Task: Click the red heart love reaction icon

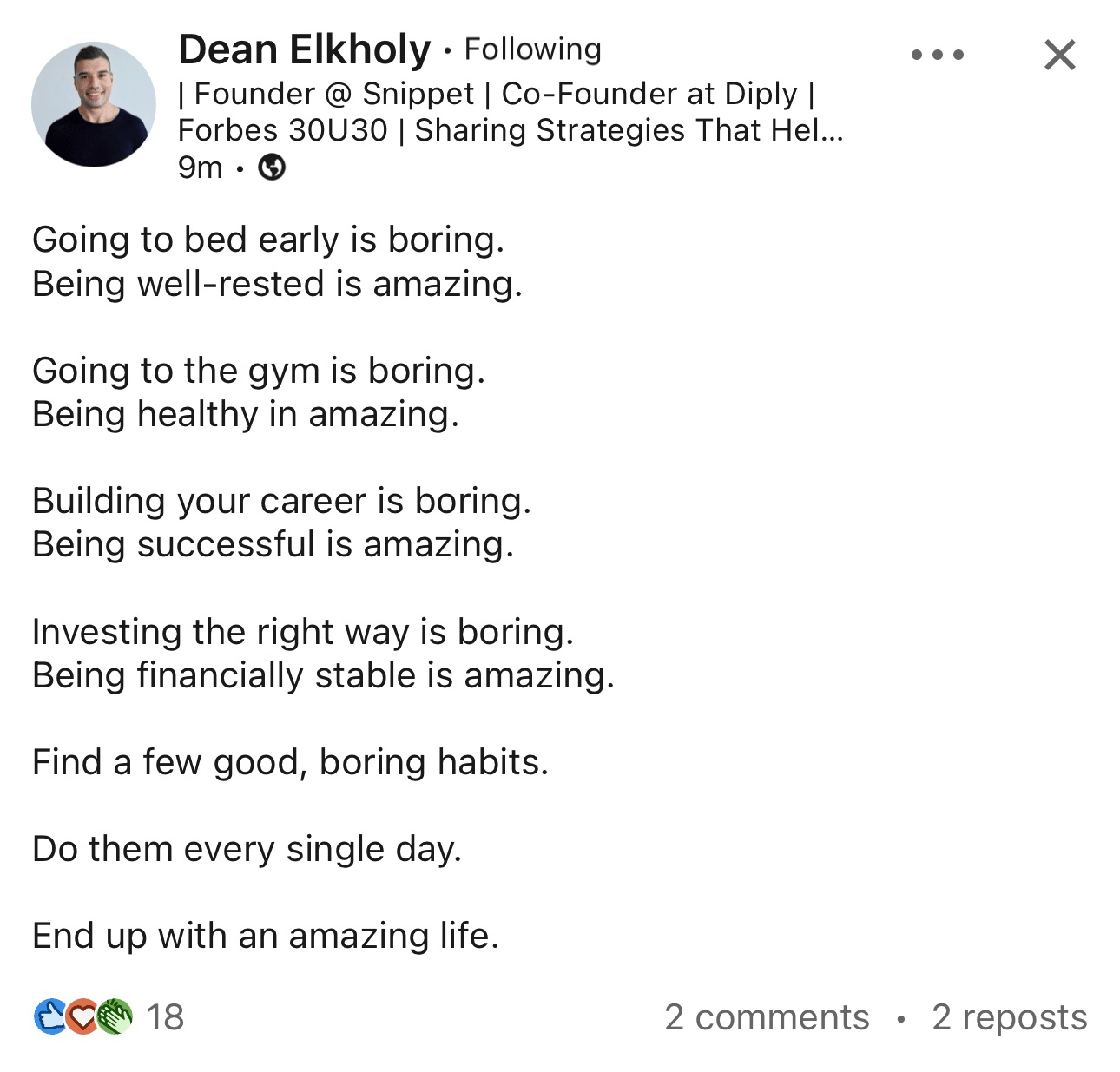Action: [82, 1016]
